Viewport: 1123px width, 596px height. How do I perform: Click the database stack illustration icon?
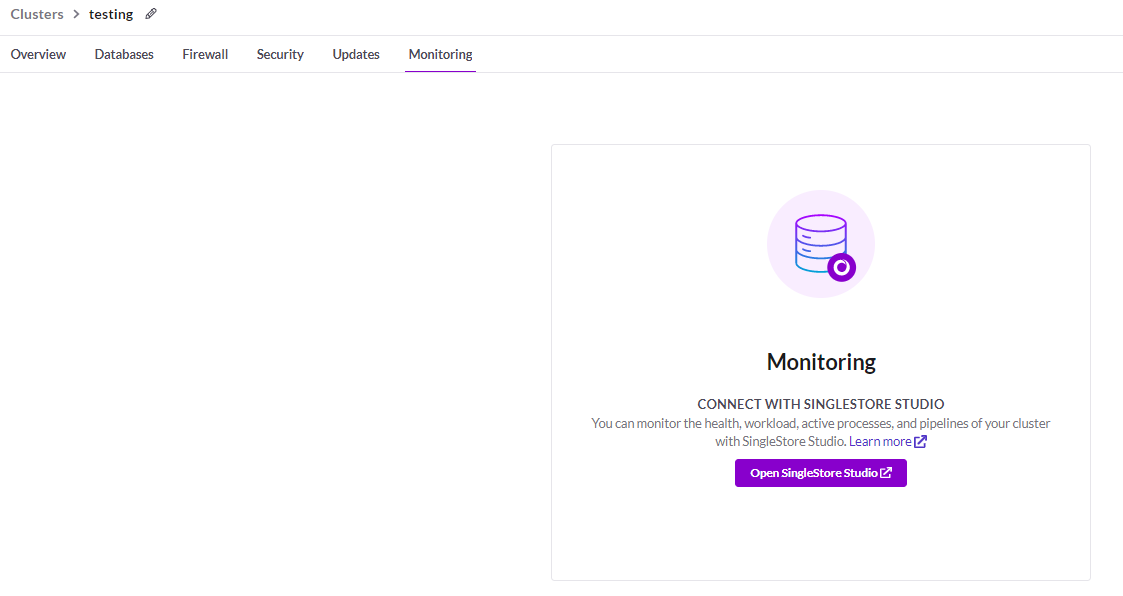point(820,243)
